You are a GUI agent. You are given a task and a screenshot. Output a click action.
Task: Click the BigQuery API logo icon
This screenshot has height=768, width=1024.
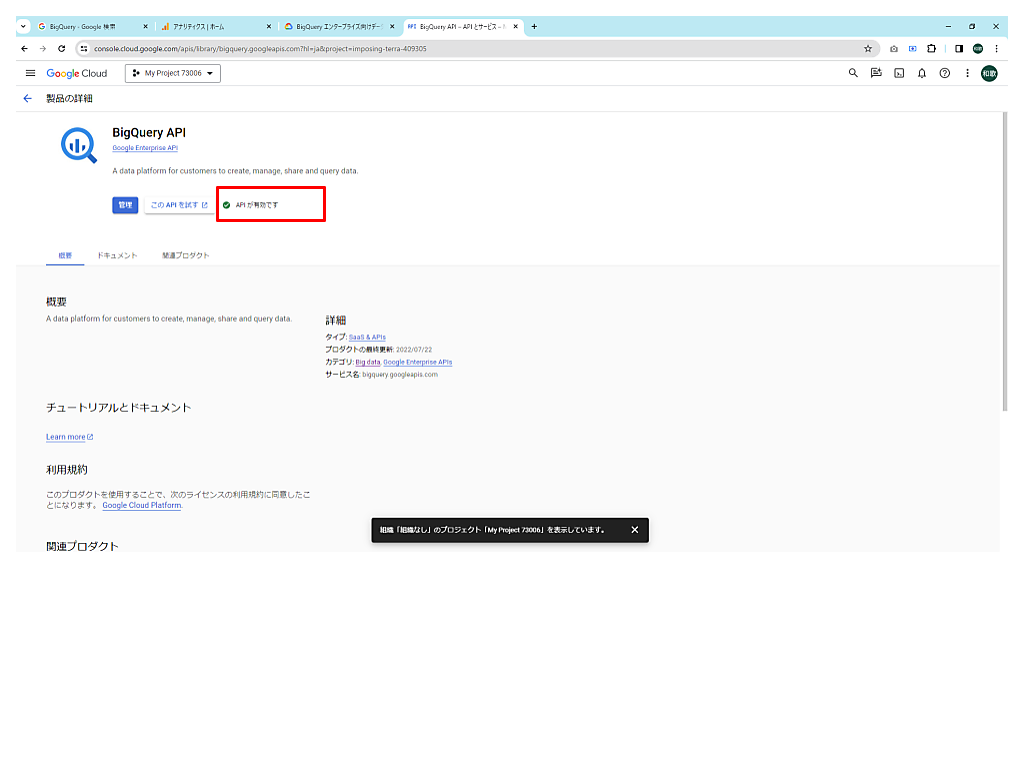79,146
